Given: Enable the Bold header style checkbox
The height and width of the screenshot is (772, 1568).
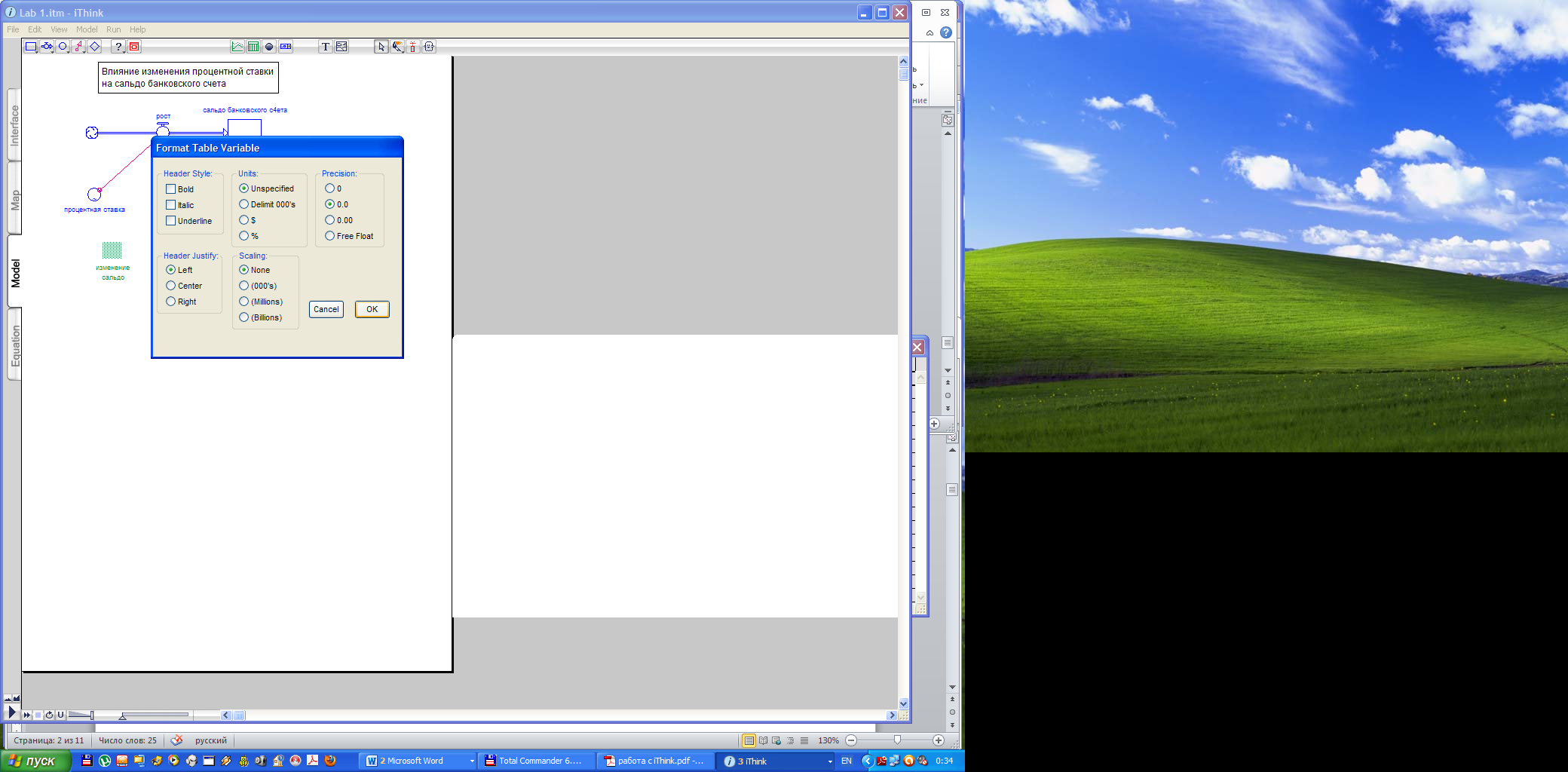Looking at the screenshot, I should 170,189.
